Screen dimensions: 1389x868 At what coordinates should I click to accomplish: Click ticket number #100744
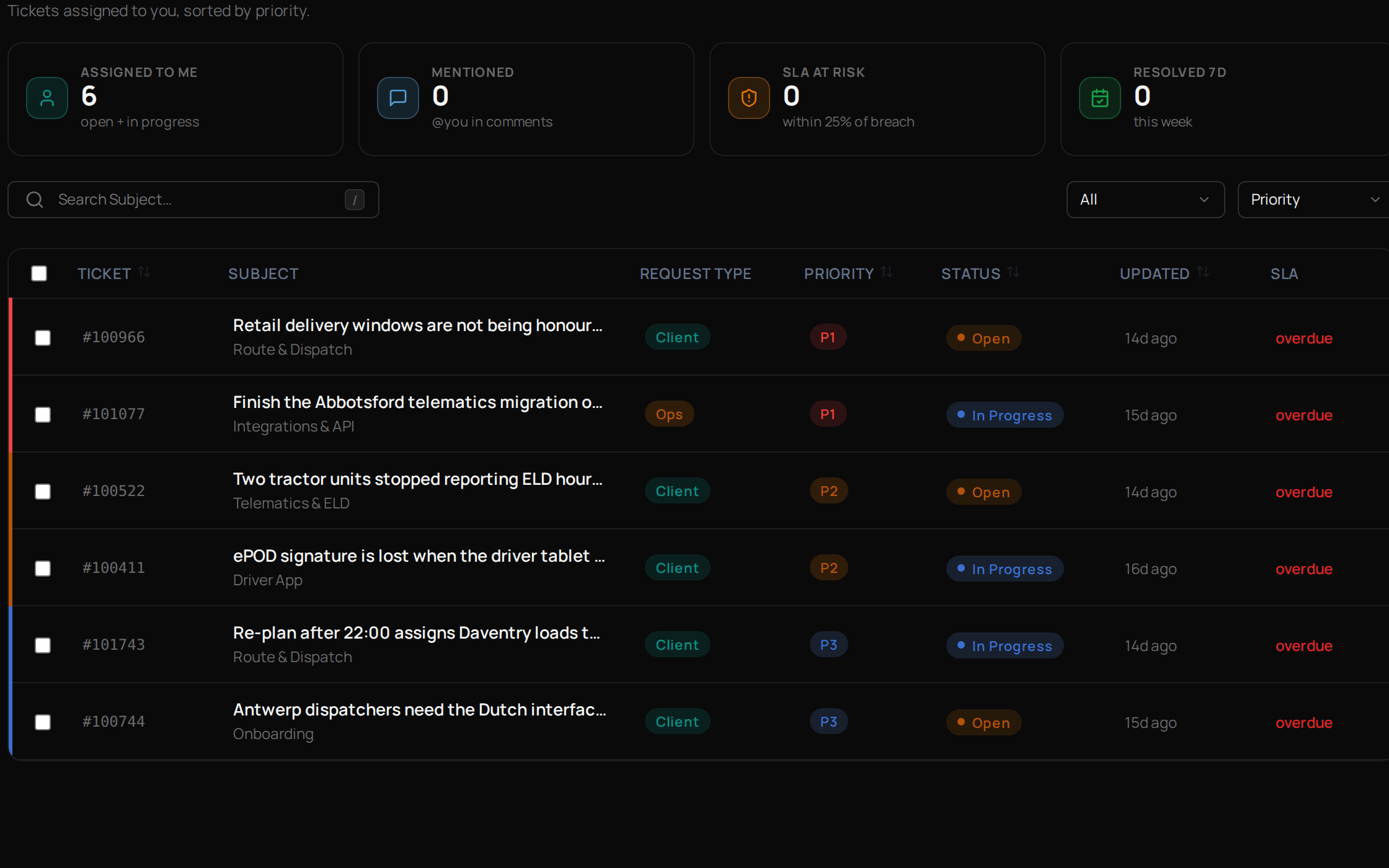(x=113, y=722)
